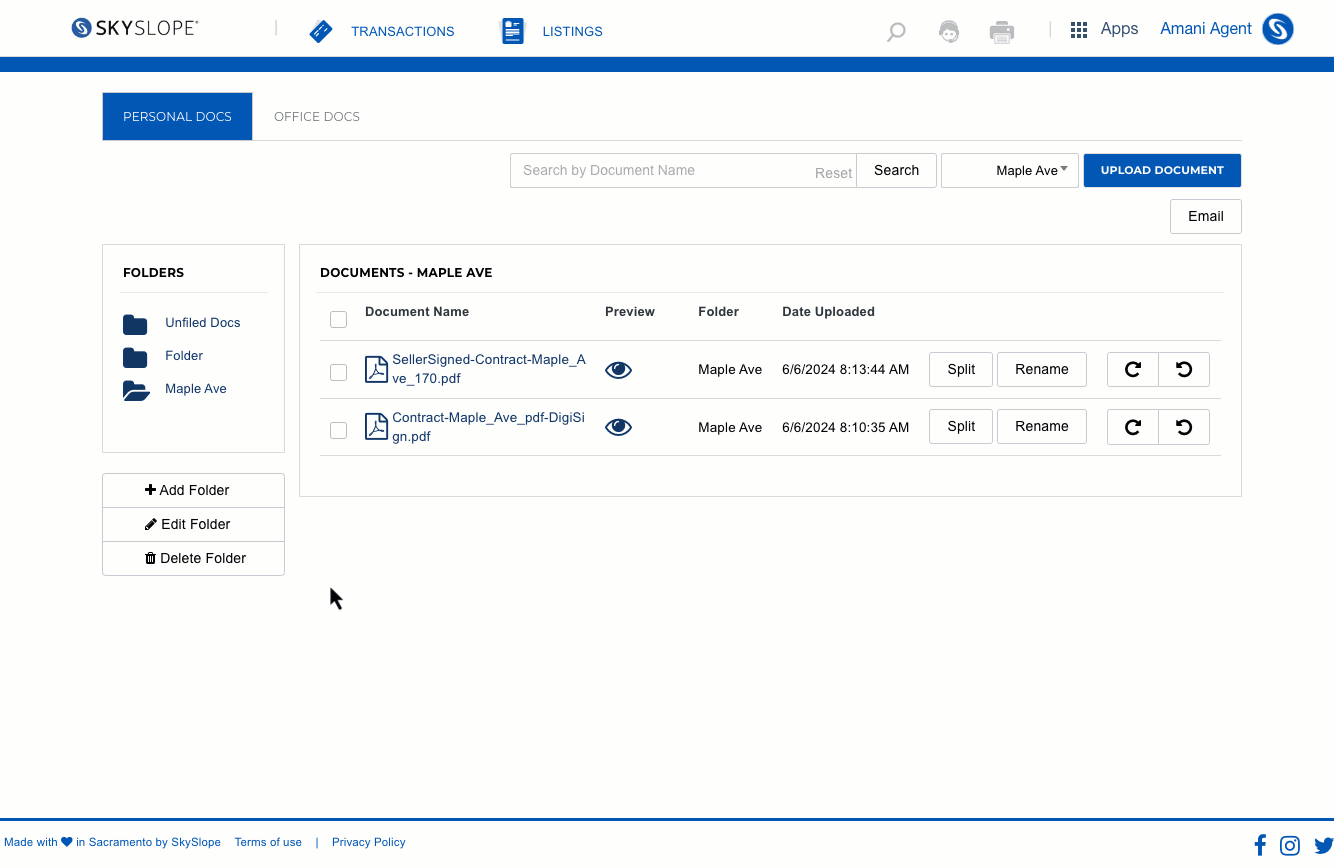This screenshot has height=868, width=1334.
Task: Open the Maple Ave folder dropdown
Action: point(1010,170)
